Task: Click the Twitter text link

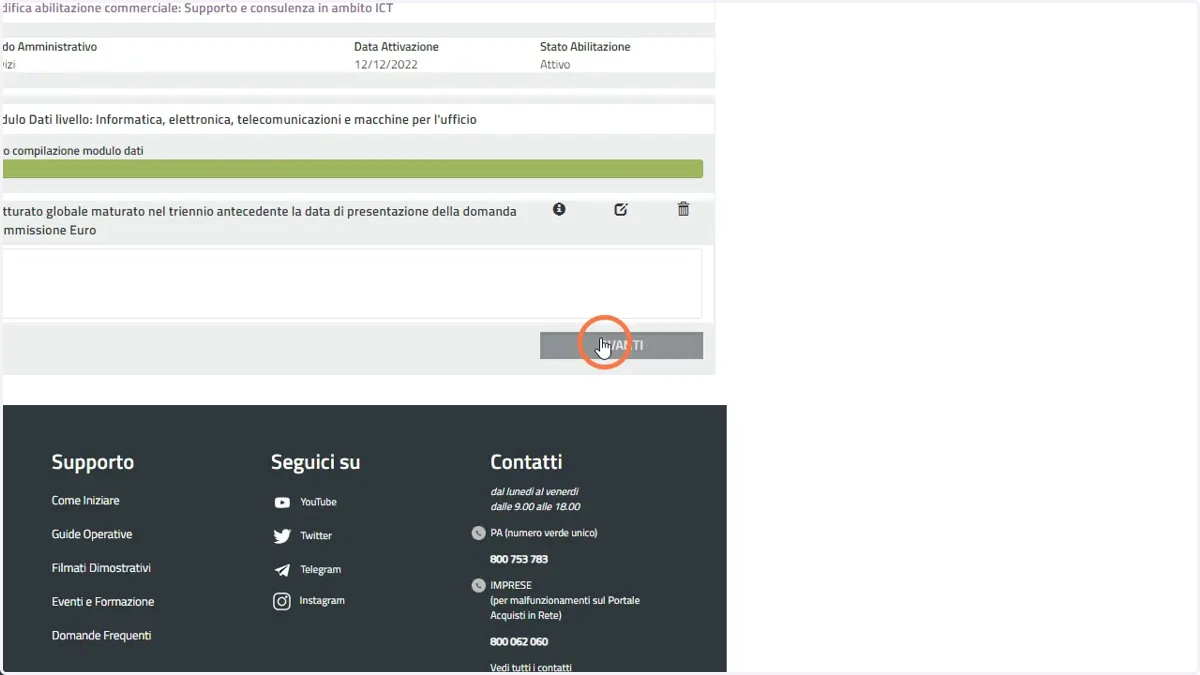Action: [x=316, y=536]
